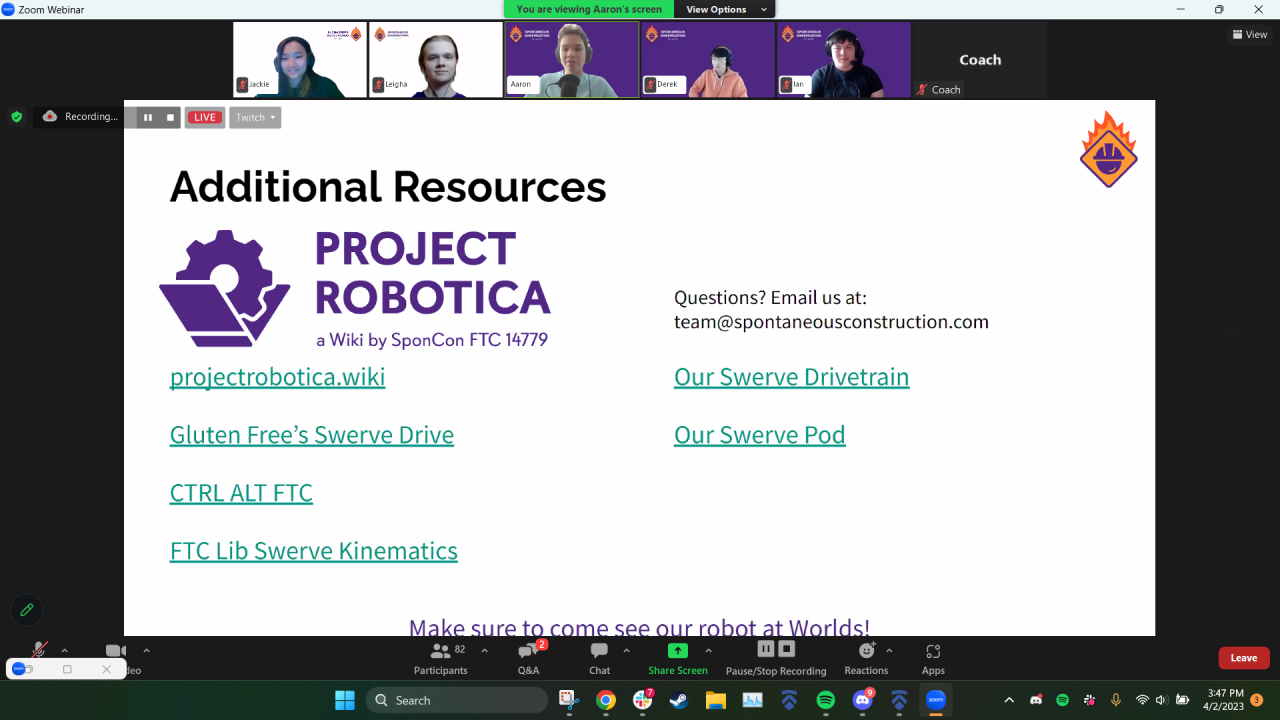
Task: Open the Photos app from taskbar
Action: pyautogui.click(x=752, y=700)
